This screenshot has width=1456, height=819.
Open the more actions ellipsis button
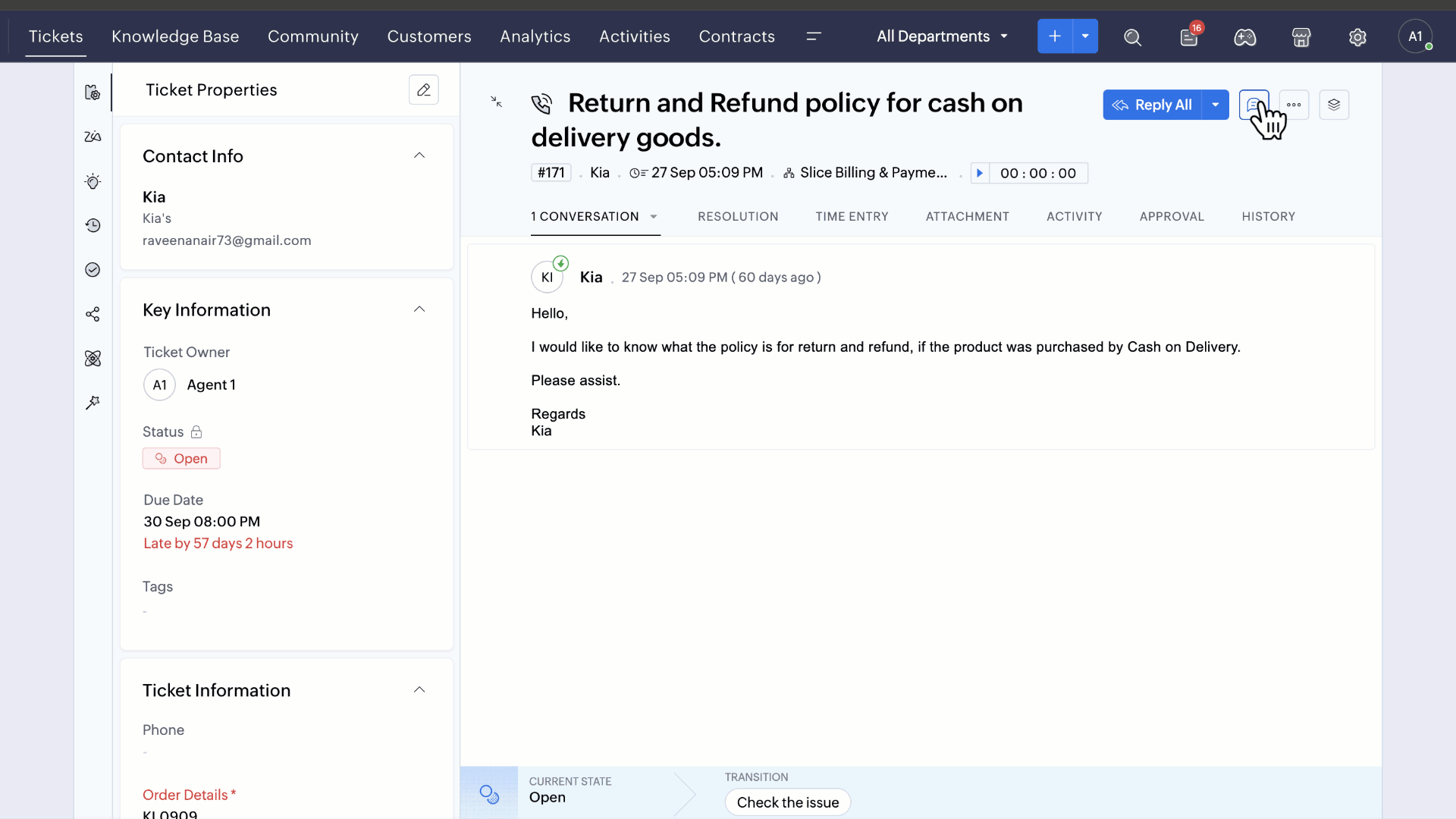coord(1294,105)
